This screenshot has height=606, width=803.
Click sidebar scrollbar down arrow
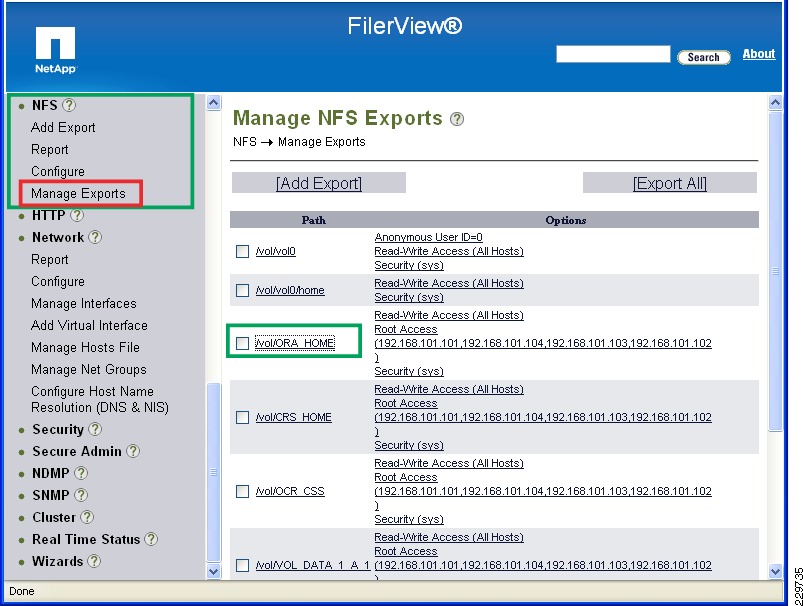coord(214,571)
